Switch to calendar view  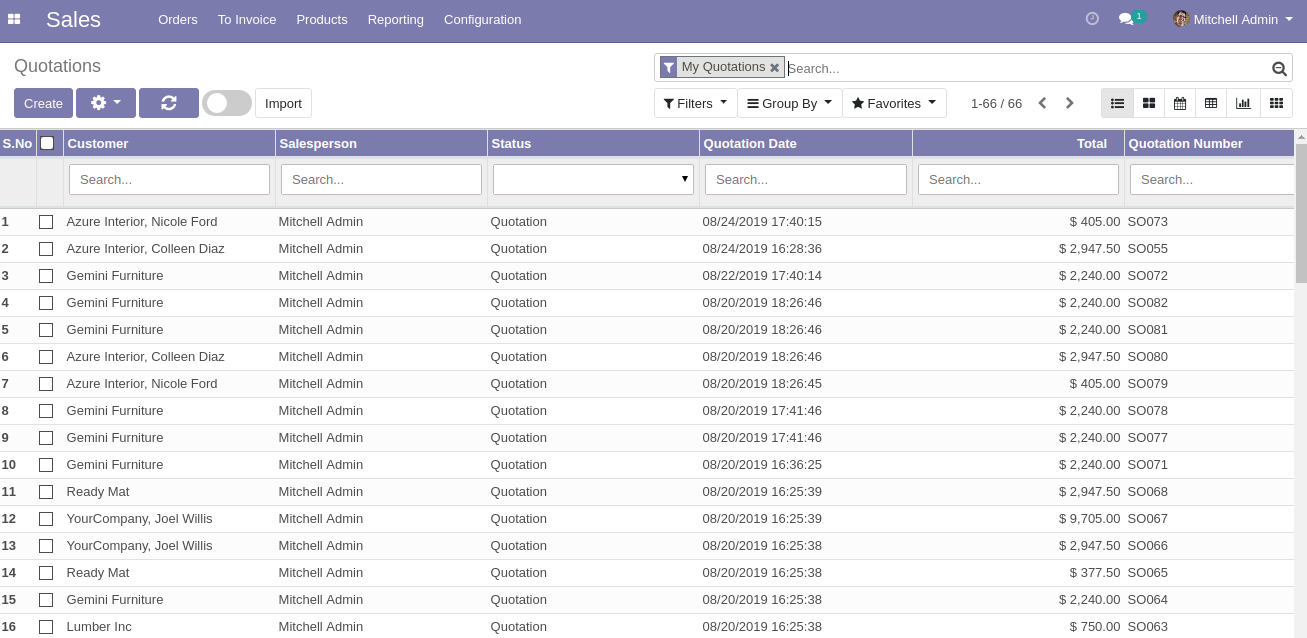1180,103
